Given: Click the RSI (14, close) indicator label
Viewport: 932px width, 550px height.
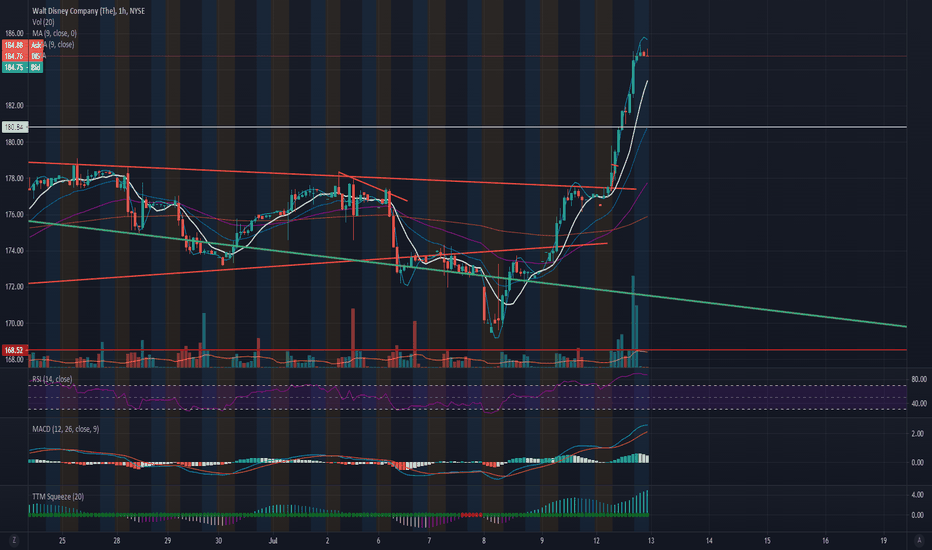Looking at the screenshot, I should coord(52,379).
